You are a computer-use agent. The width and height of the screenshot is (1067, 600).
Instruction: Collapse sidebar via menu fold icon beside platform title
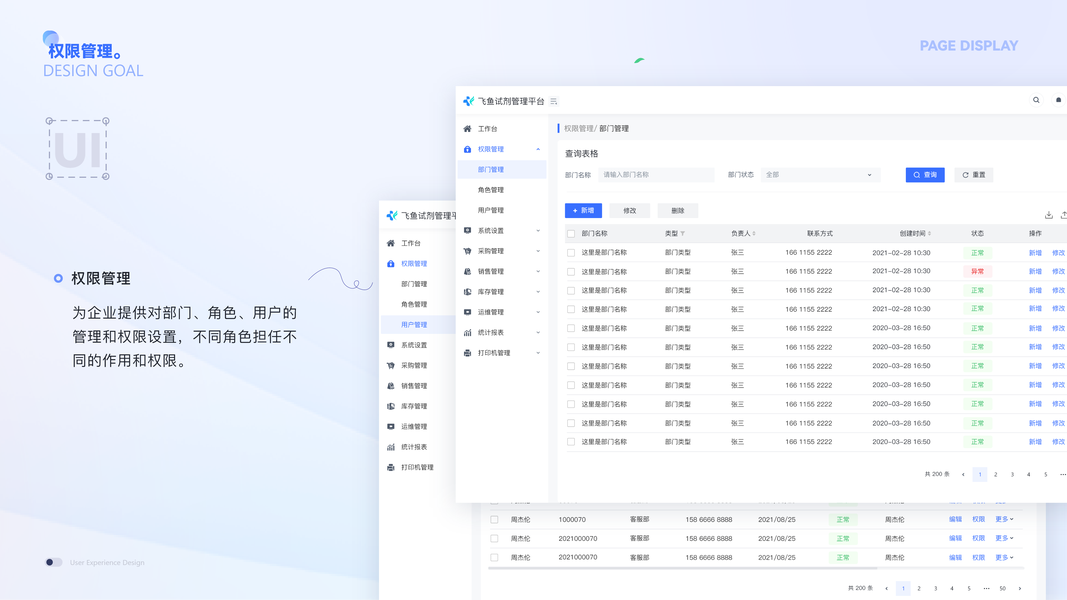(x=554, y=101)
